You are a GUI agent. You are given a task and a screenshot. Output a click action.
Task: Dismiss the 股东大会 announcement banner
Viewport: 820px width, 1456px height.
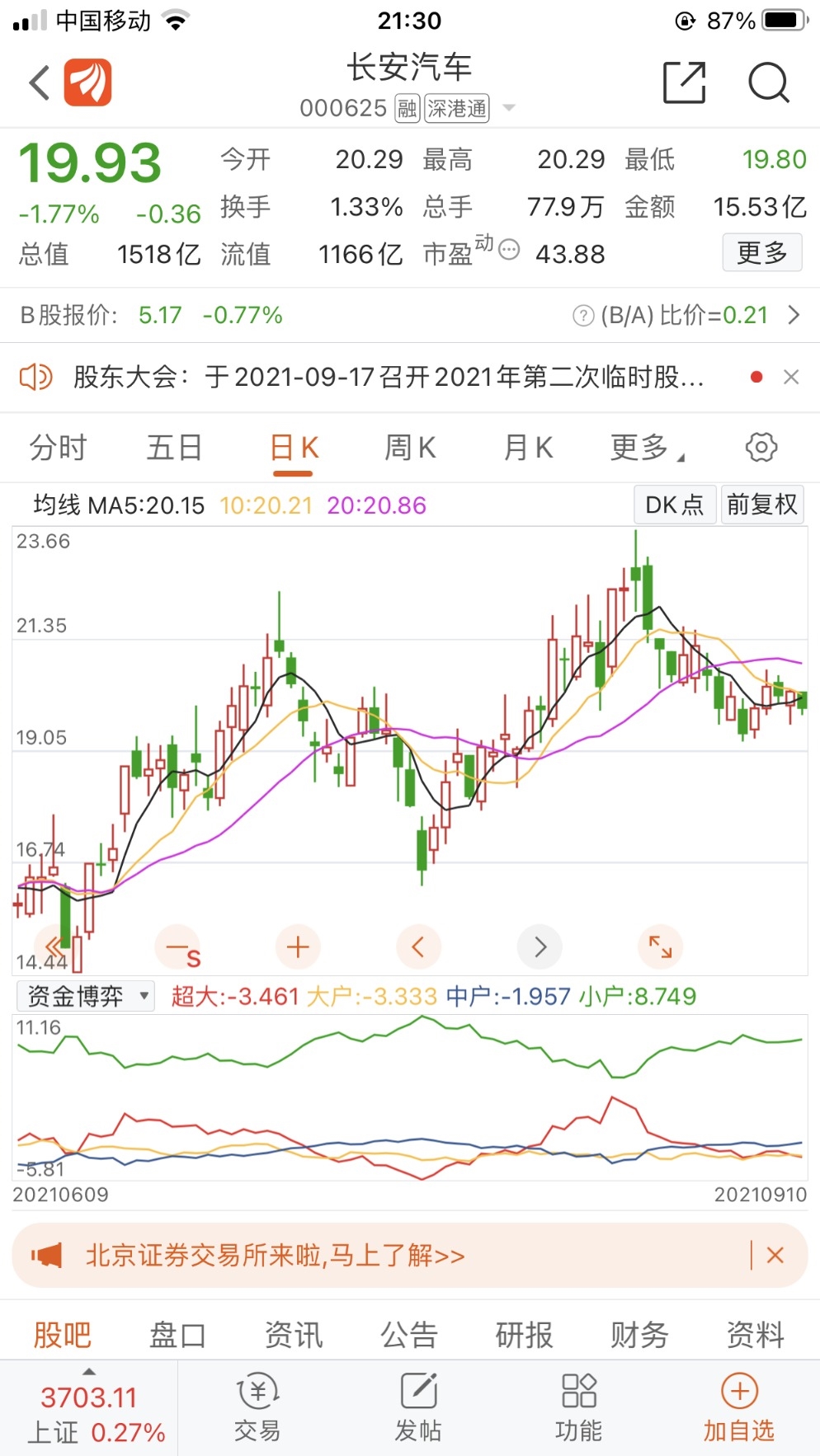(791, 377)
